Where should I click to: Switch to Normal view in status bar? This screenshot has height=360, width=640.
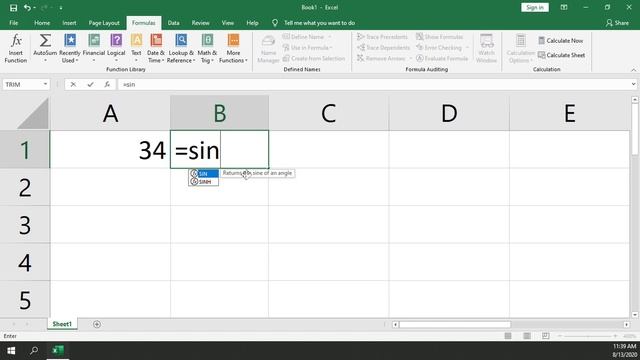[x=508, y=336]
